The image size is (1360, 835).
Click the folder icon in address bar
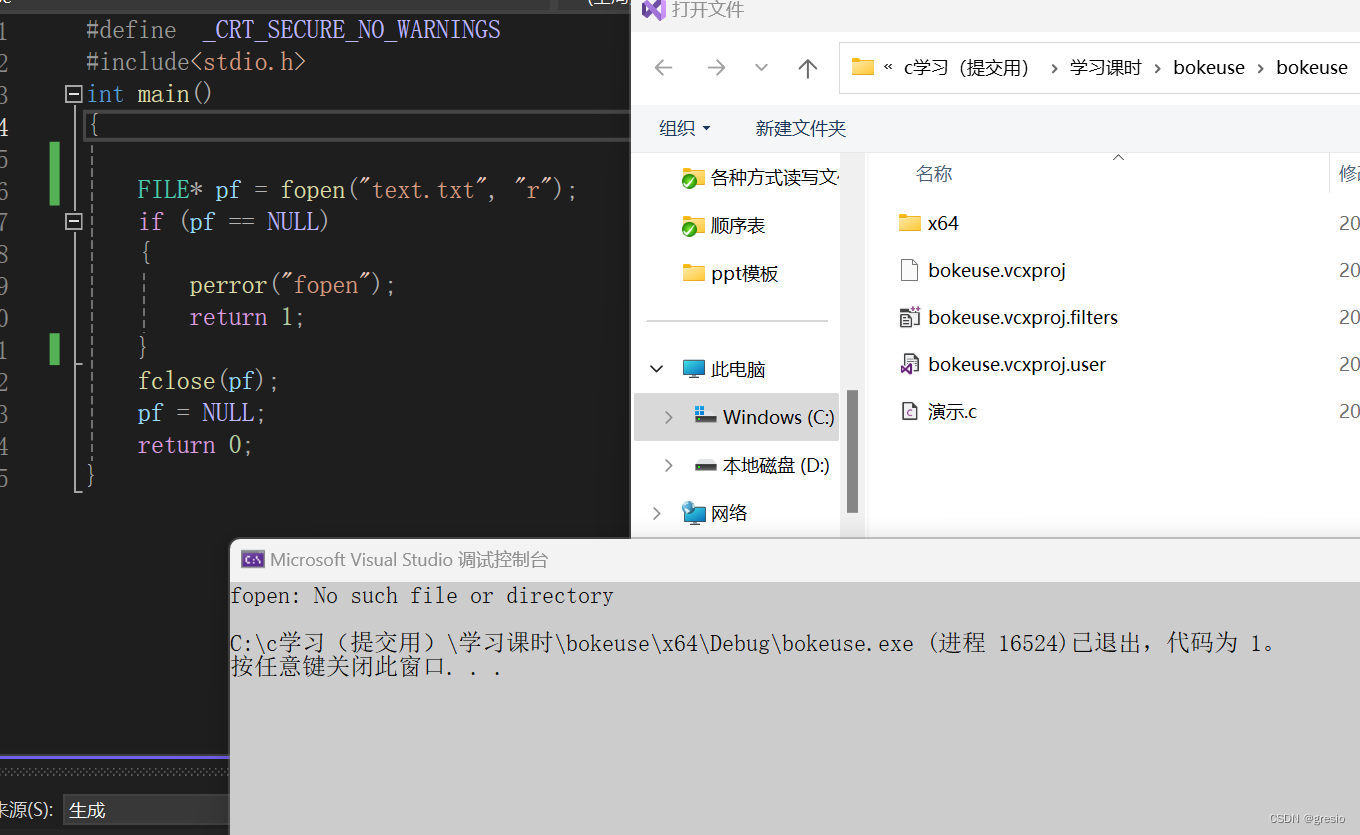(x=862, y=67)
